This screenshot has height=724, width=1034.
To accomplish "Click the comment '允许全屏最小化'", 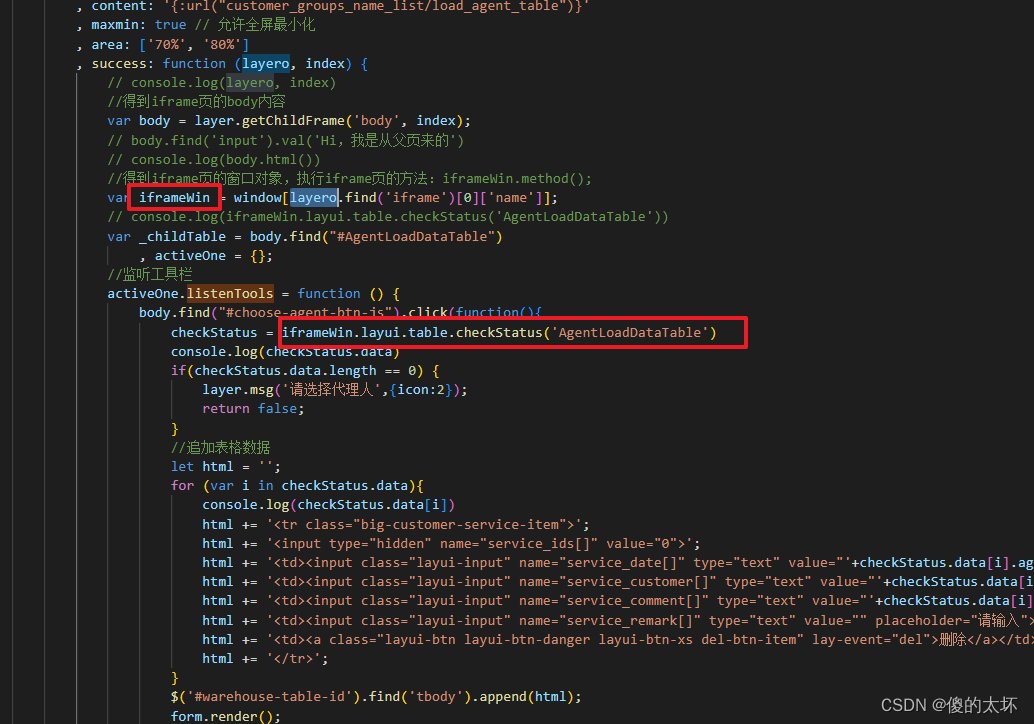I will click(x=266, y=25).
